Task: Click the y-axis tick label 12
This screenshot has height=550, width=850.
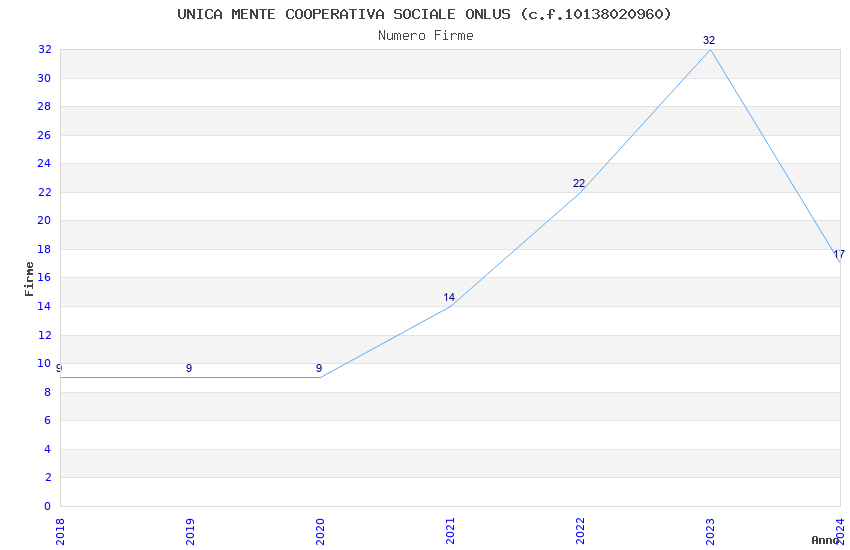Action: pos(44,335)
